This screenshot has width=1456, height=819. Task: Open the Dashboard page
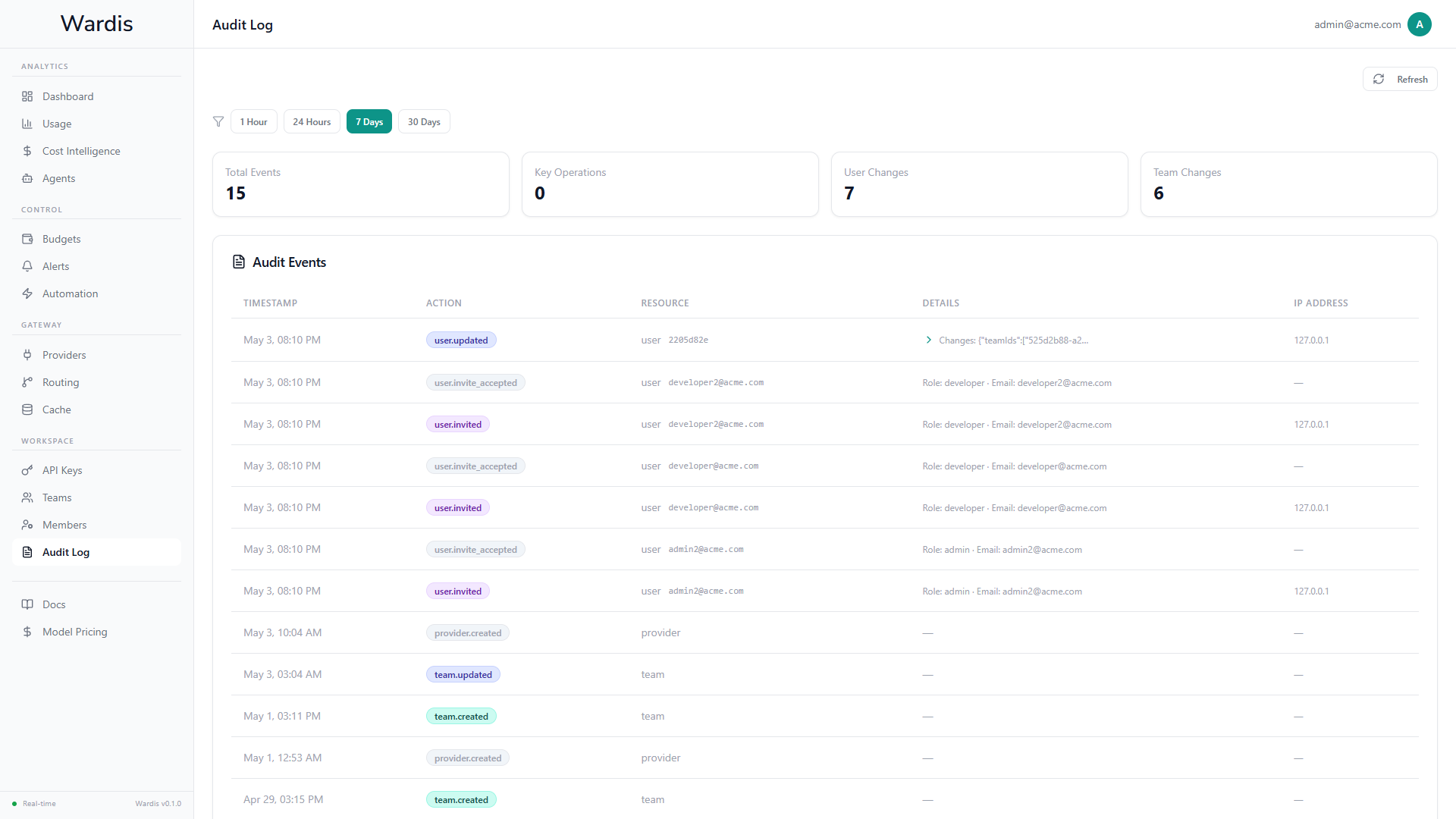[96, 96]
